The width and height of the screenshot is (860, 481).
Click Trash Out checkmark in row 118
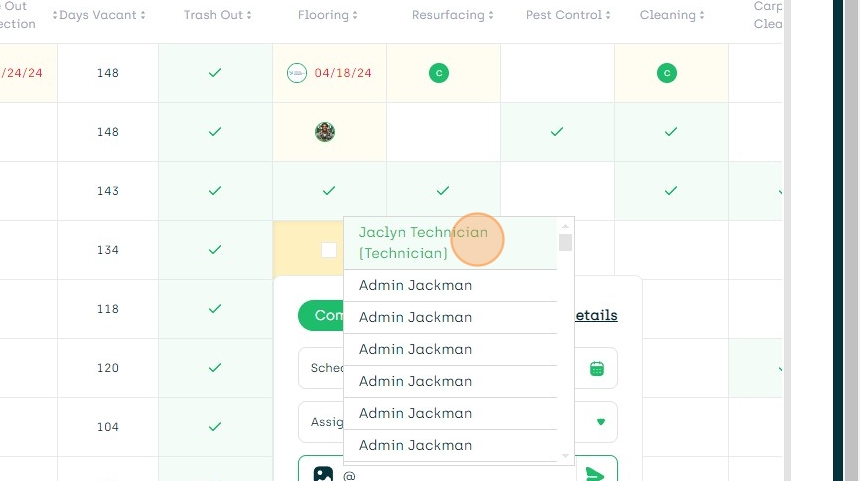pyautogui.click(x=215, y=309)
